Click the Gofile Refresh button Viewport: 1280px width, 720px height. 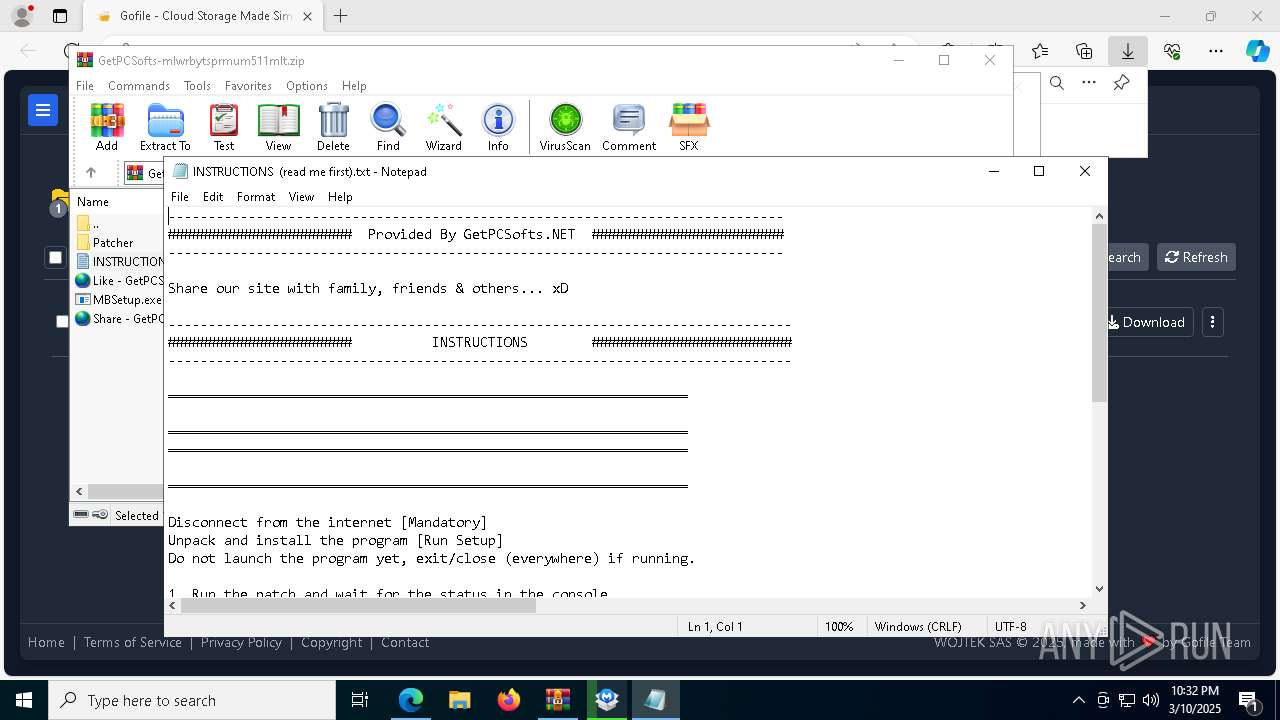1196,257
